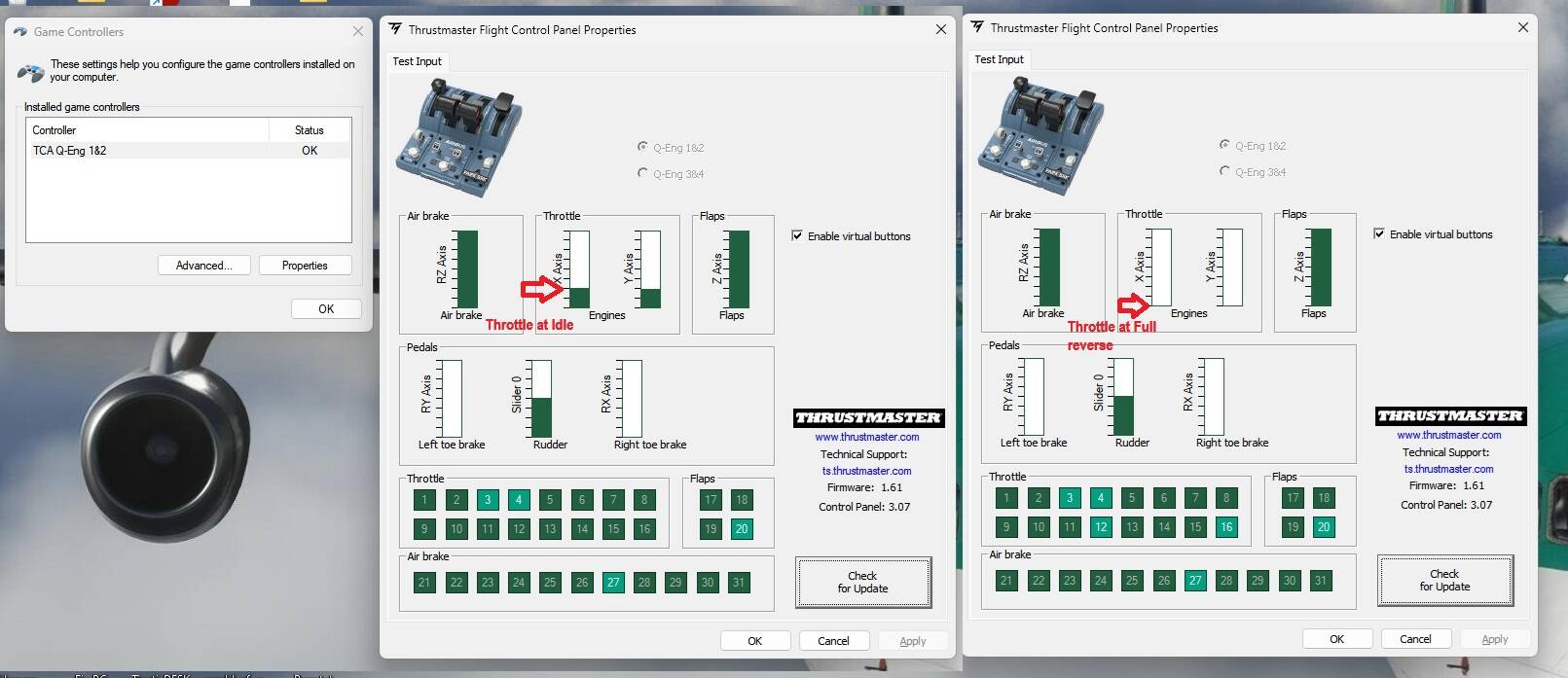Image resolution: width=1568 pixels, height=678 pixels.
Task: Click the Status column header
Action: click(310, 130)
